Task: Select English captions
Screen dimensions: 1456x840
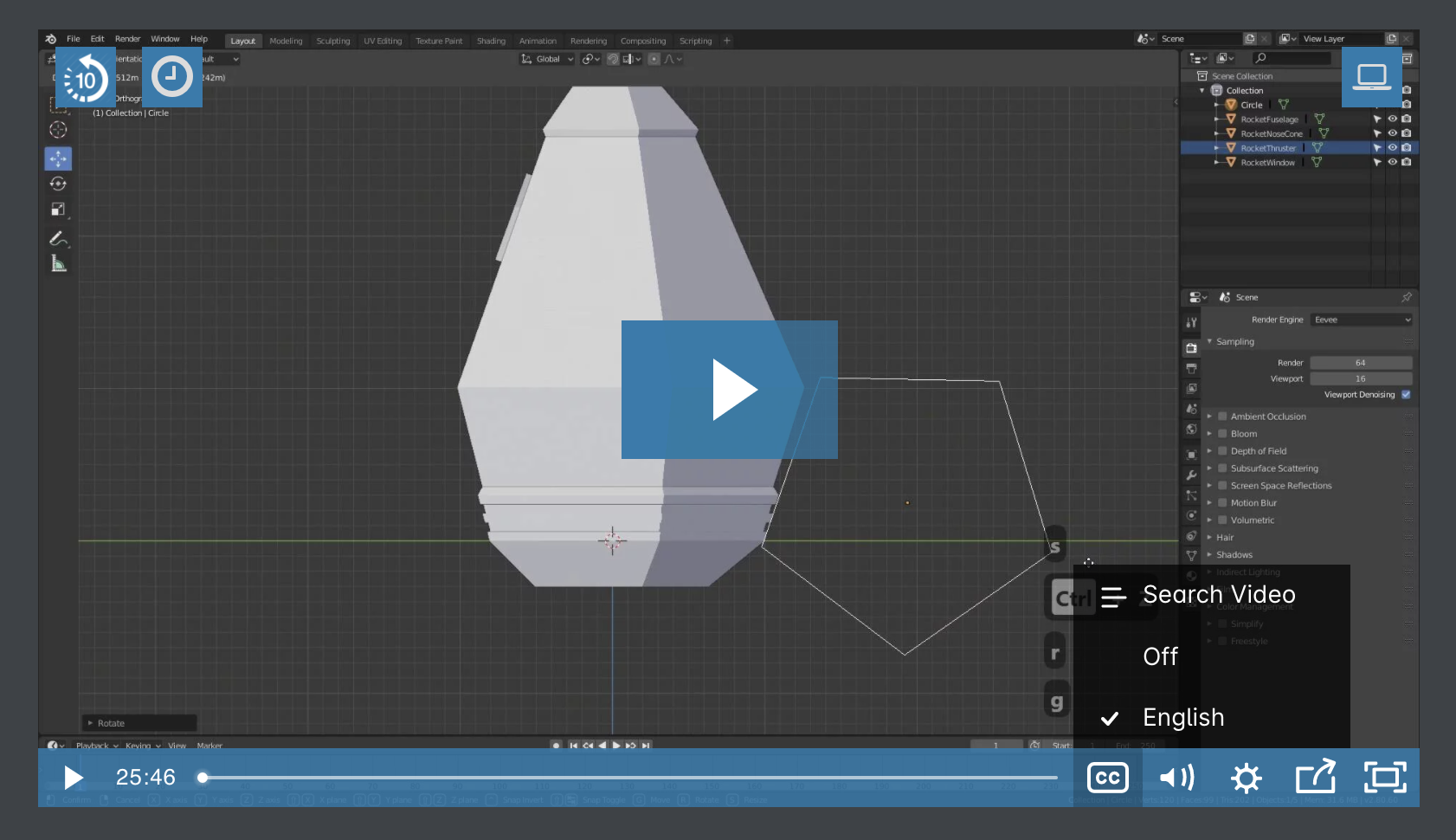Action: (1212, 718)
